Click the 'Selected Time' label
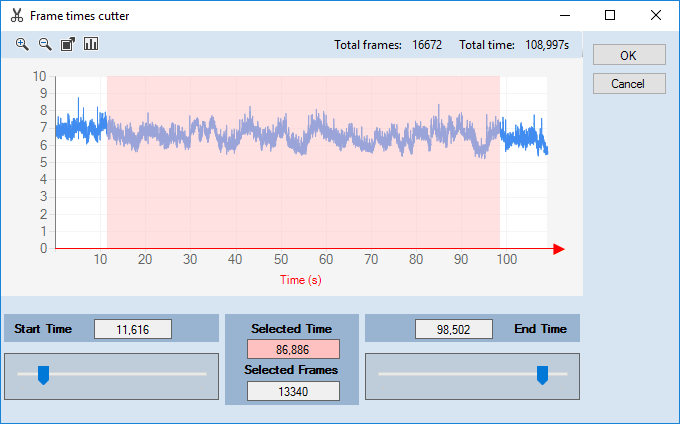The image size is (680, 424). coord(291,329)
